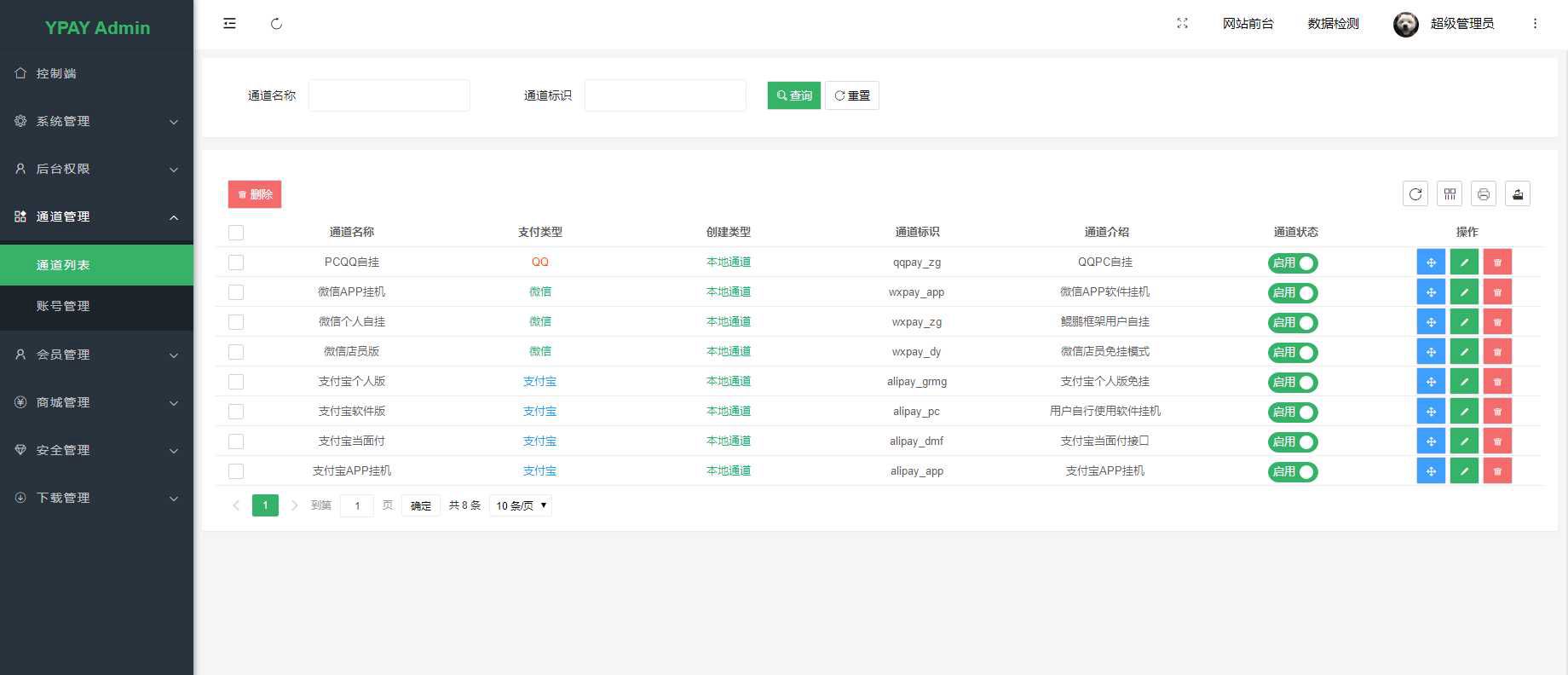Toggle the 启用 switch for qqpay_zg

pos(1293,263)
